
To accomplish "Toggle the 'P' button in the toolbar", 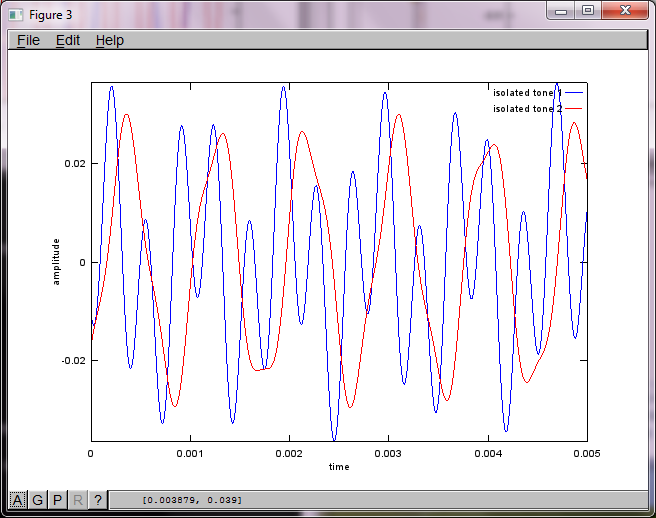I will [57, 500].
